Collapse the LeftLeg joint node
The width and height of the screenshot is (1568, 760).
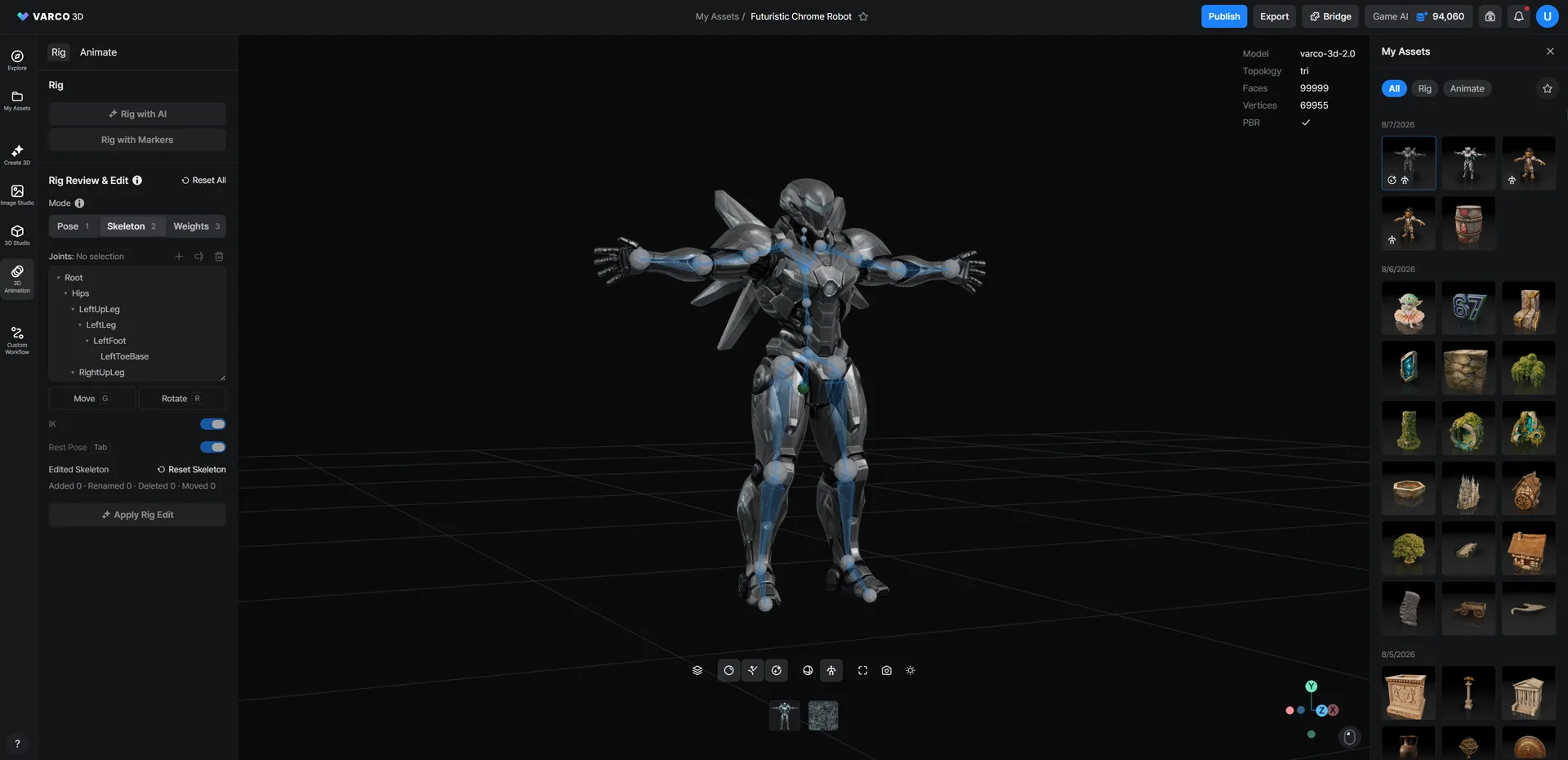(80, 325)
